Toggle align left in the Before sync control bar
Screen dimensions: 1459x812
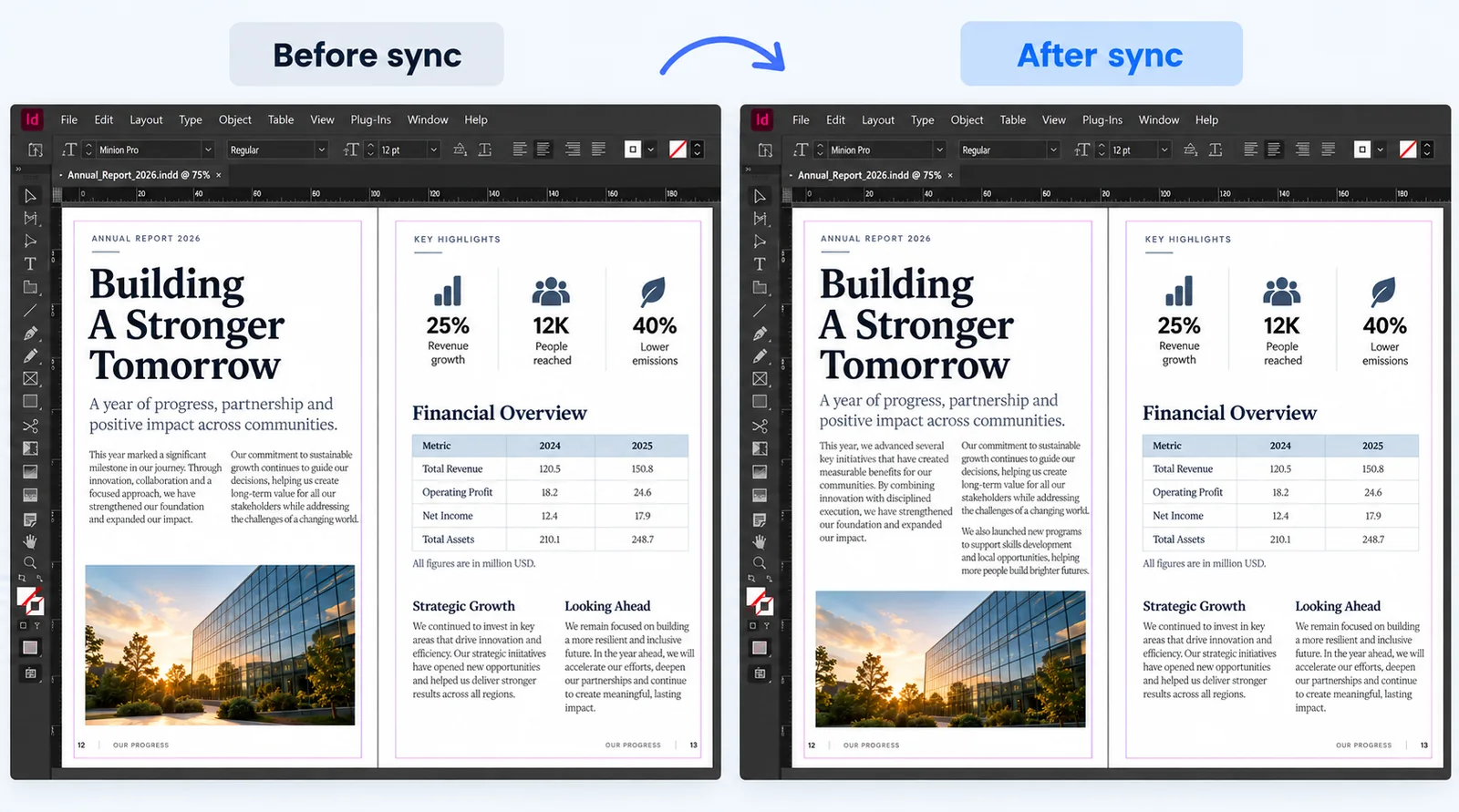(519, 149)
